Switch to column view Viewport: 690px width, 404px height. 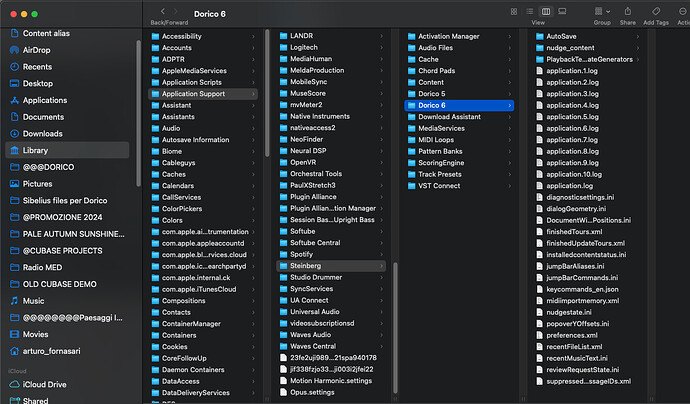pos(546,12)
